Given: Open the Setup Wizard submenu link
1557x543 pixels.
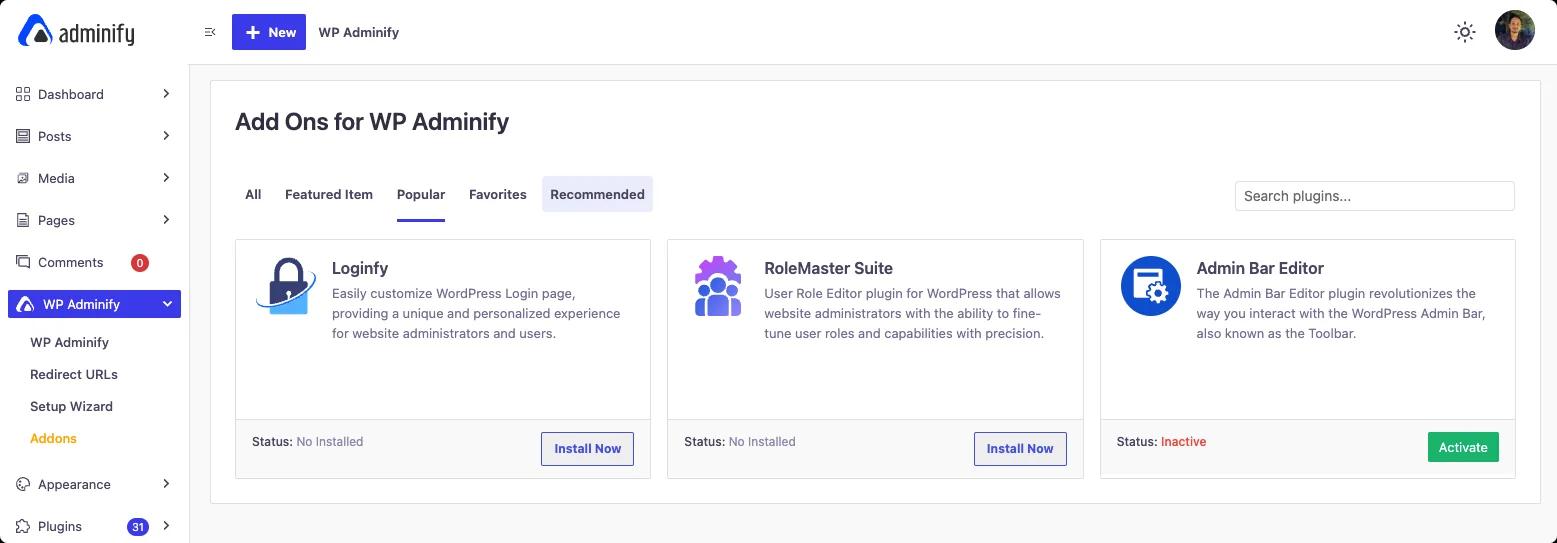Looking at the screenshot, I should (71, 406).
